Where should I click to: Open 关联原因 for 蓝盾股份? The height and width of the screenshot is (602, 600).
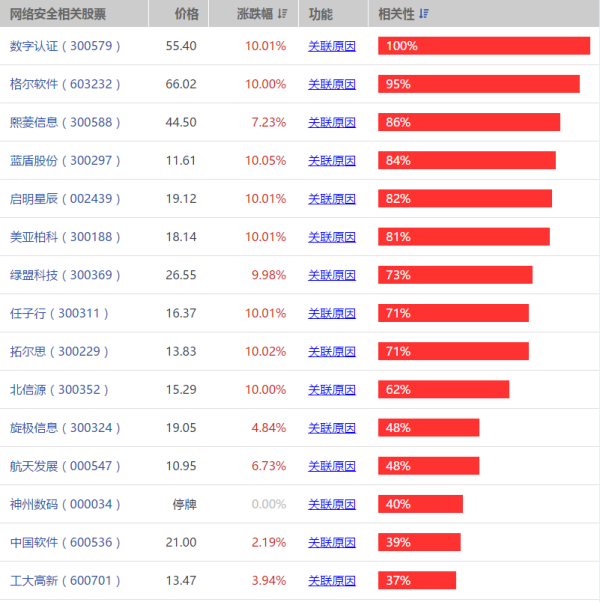coord(332,160)
